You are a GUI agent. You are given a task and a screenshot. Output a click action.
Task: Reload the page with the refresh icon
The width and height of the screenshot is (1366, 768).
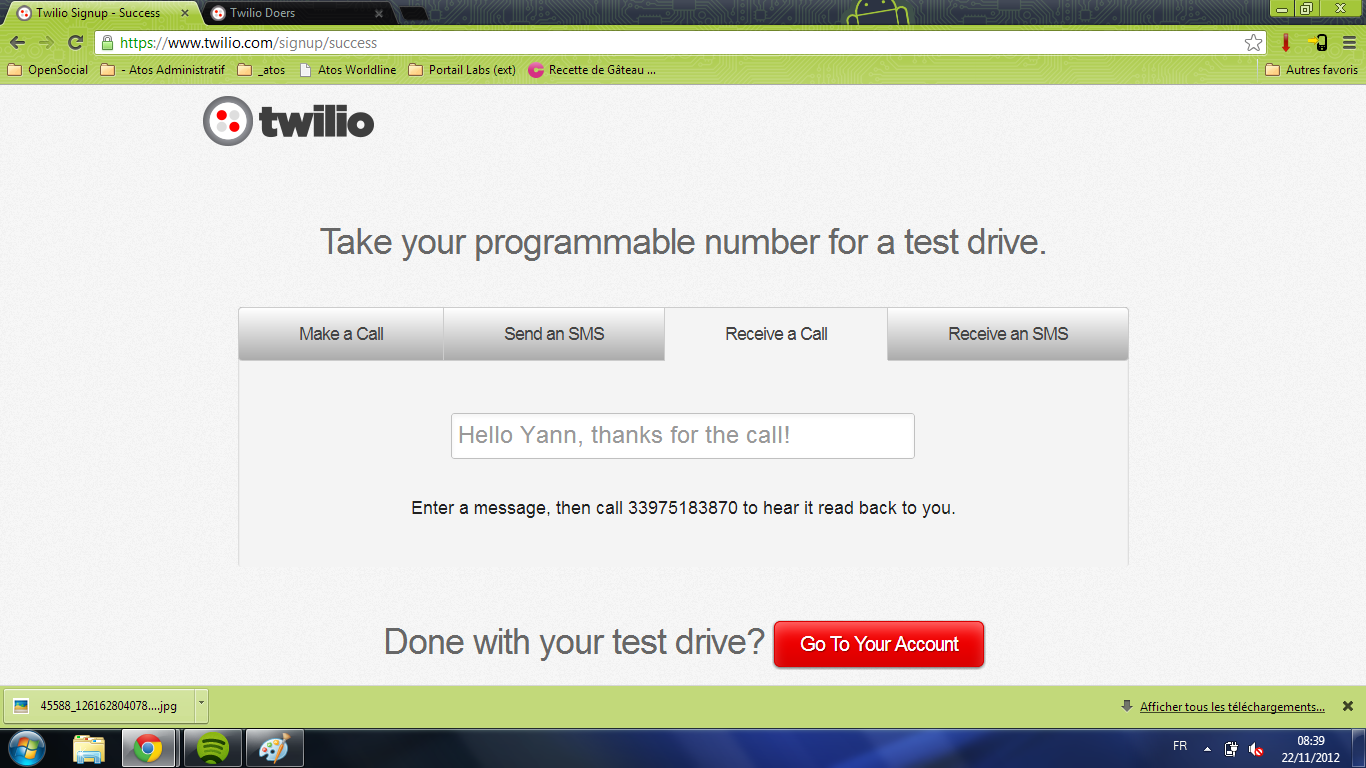coord(75,43)
